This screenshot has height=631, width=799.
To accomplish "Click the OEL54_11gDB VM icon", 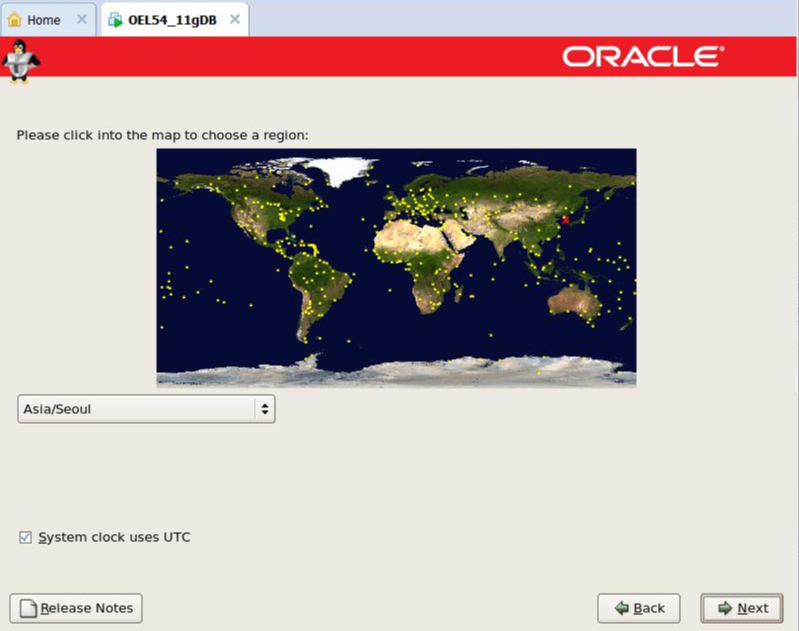I will pos(116,20).
